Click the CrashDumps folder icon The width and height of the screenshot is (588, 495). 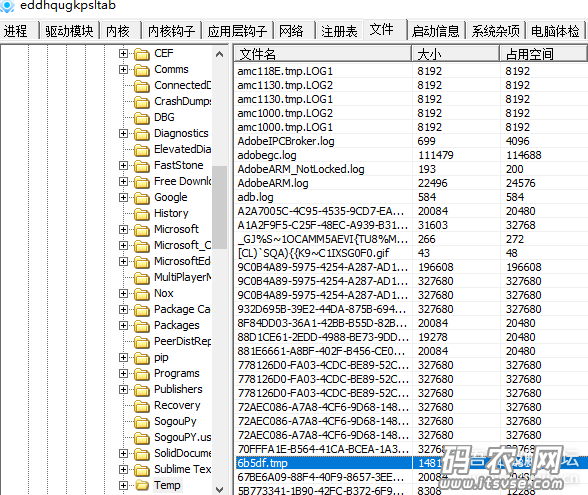pyautogui.click(x=142, y=102)
